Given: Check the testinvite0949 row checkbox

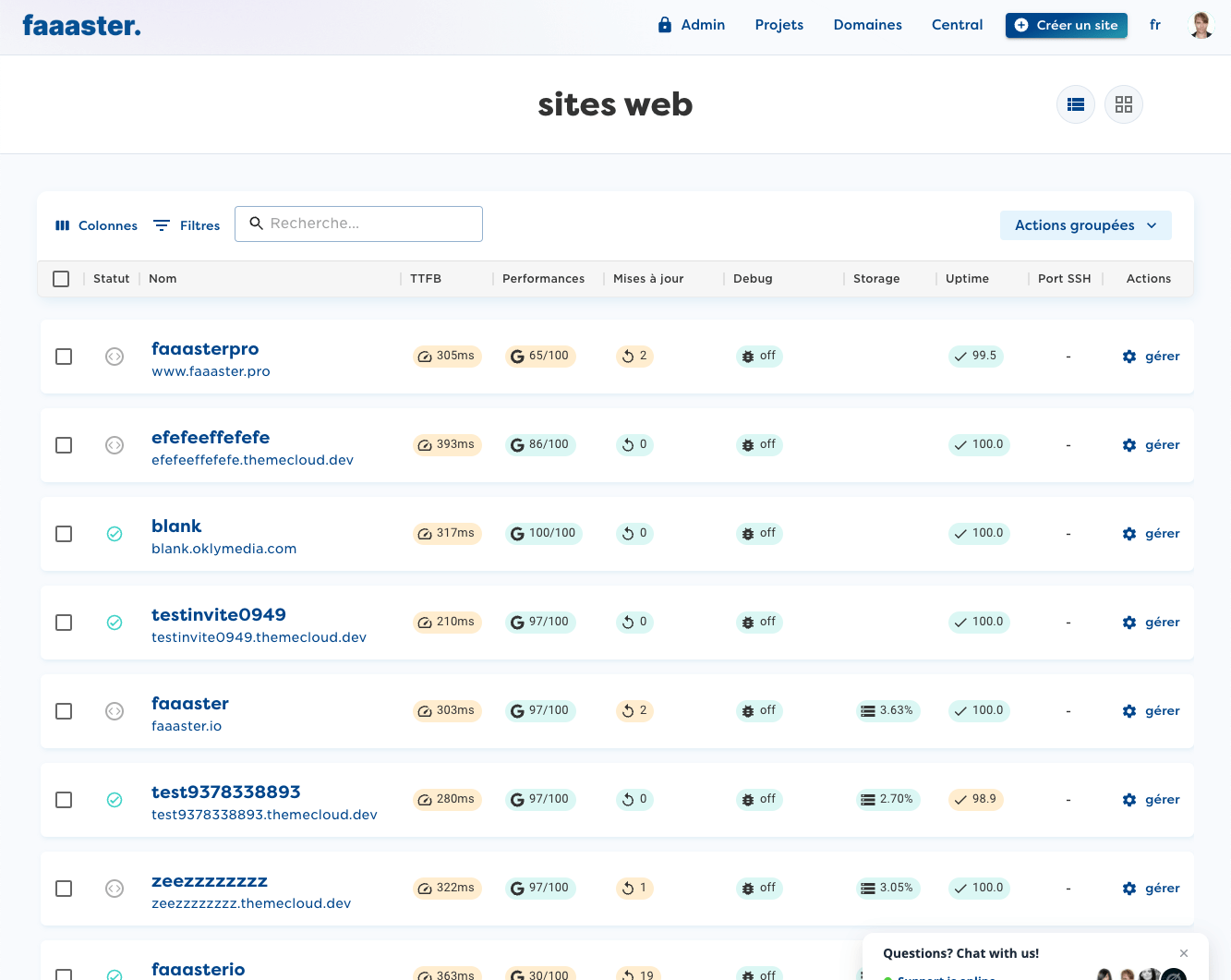Looking at the screenshot, I should point(64,623).
